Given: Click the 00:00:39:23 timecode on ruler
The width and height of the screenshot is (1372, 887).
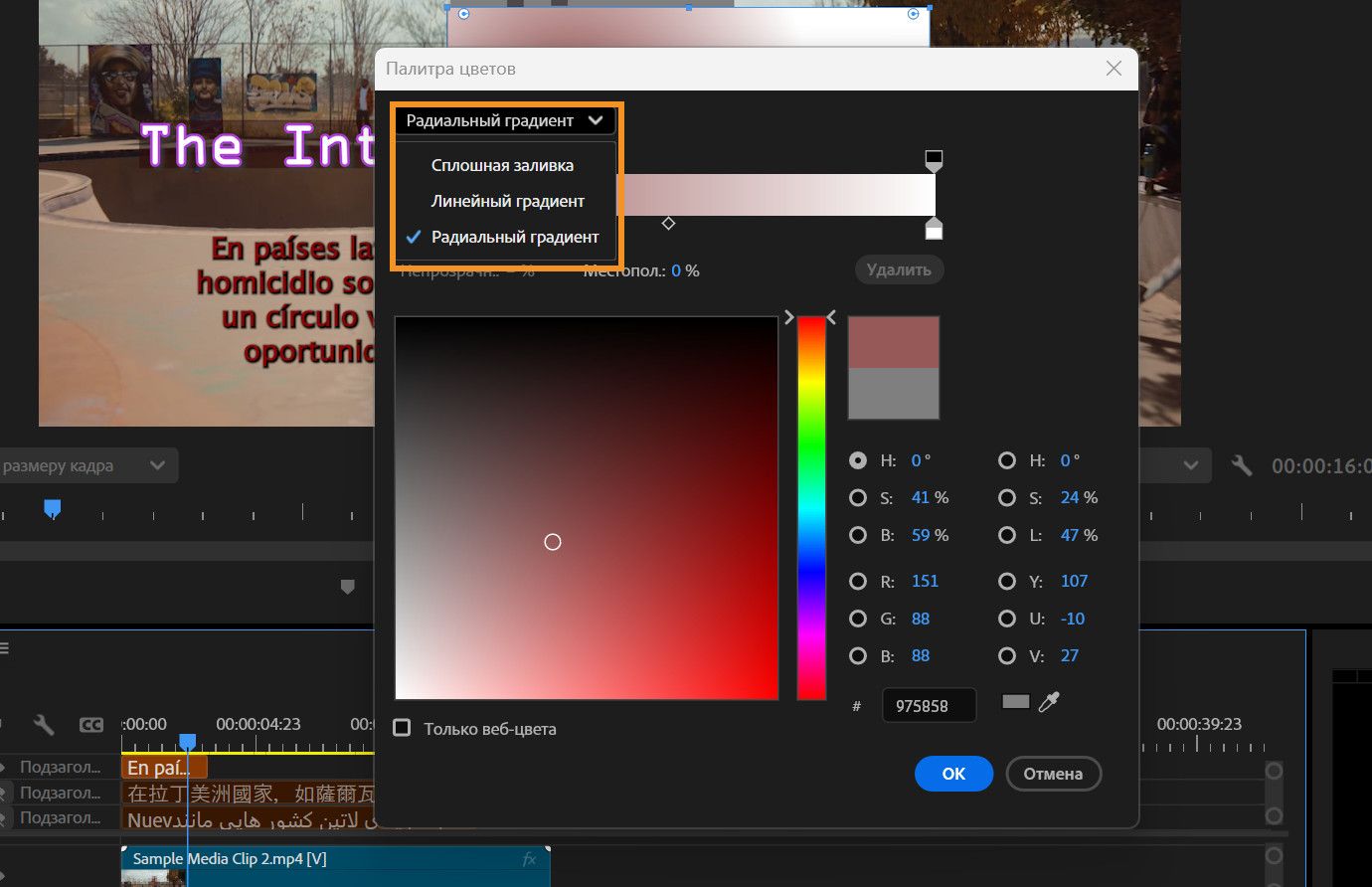Looking at the screenshot, I should click(x=1199, y=724).
